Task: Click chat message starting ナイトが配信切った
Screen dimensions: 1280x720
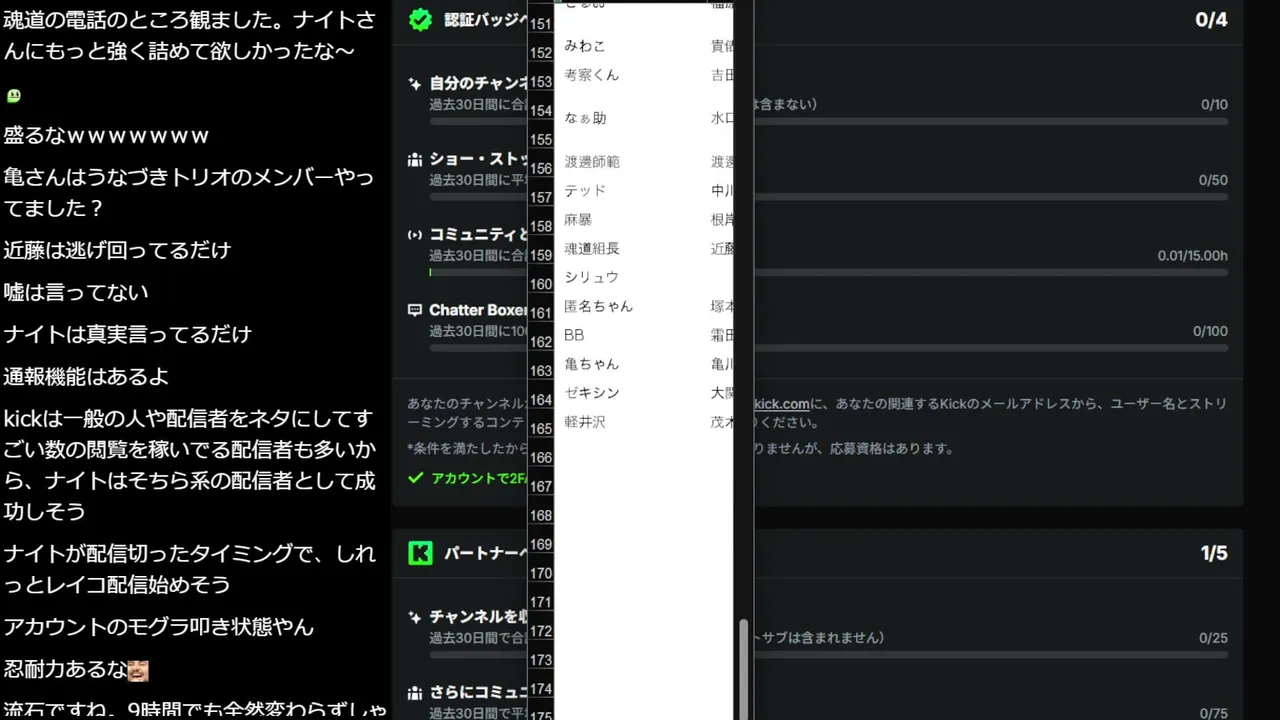Action: click(x=189, y=569)
